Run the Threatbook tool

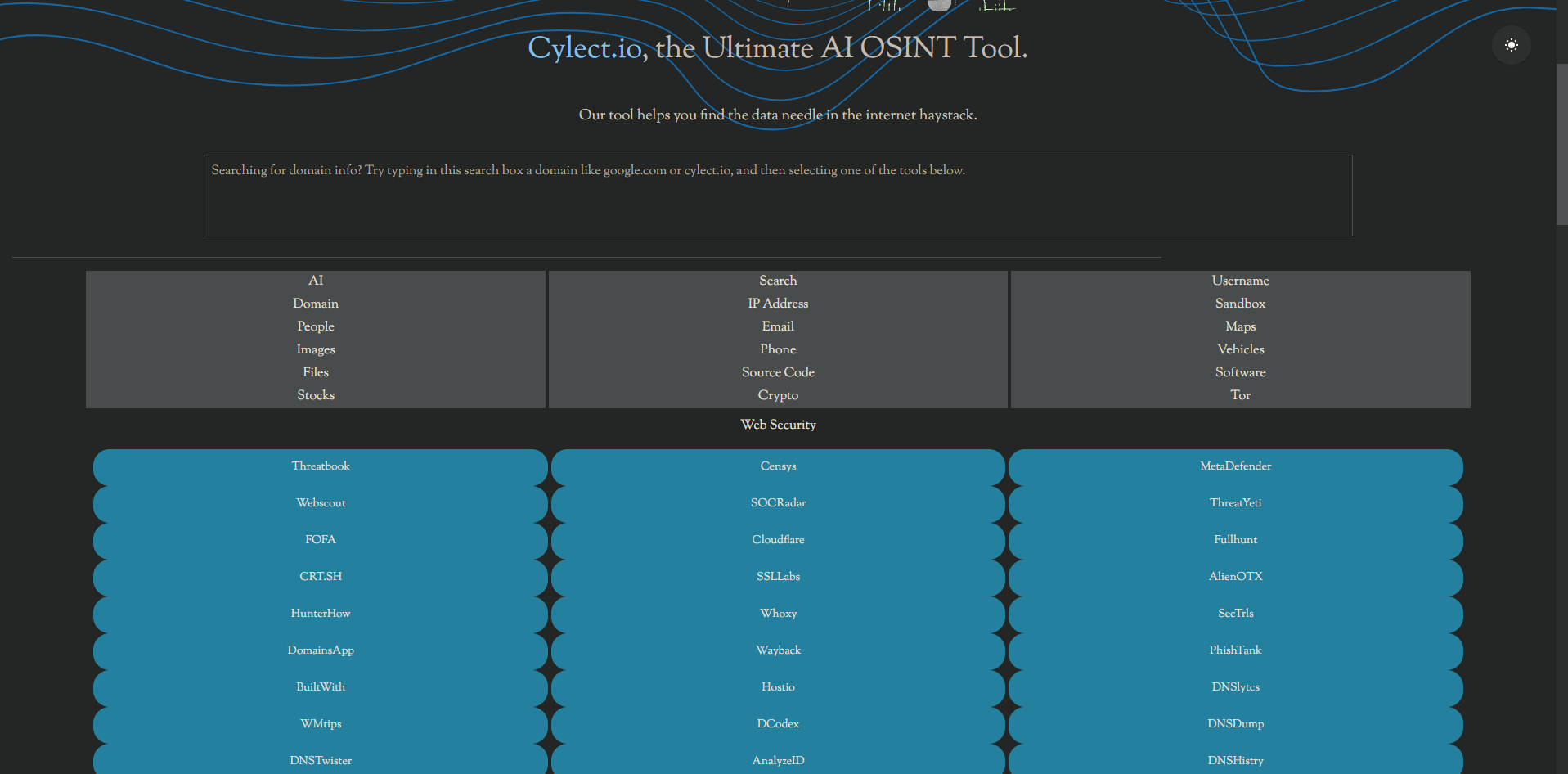coord(321,466)
